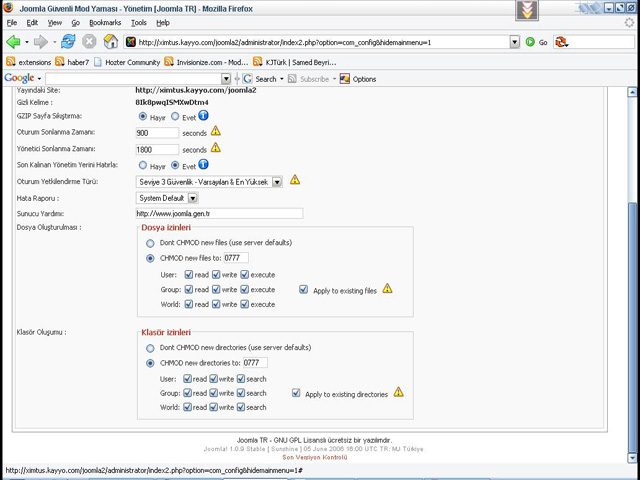Click the Subscribe feed icon

(x=292, y=79)
